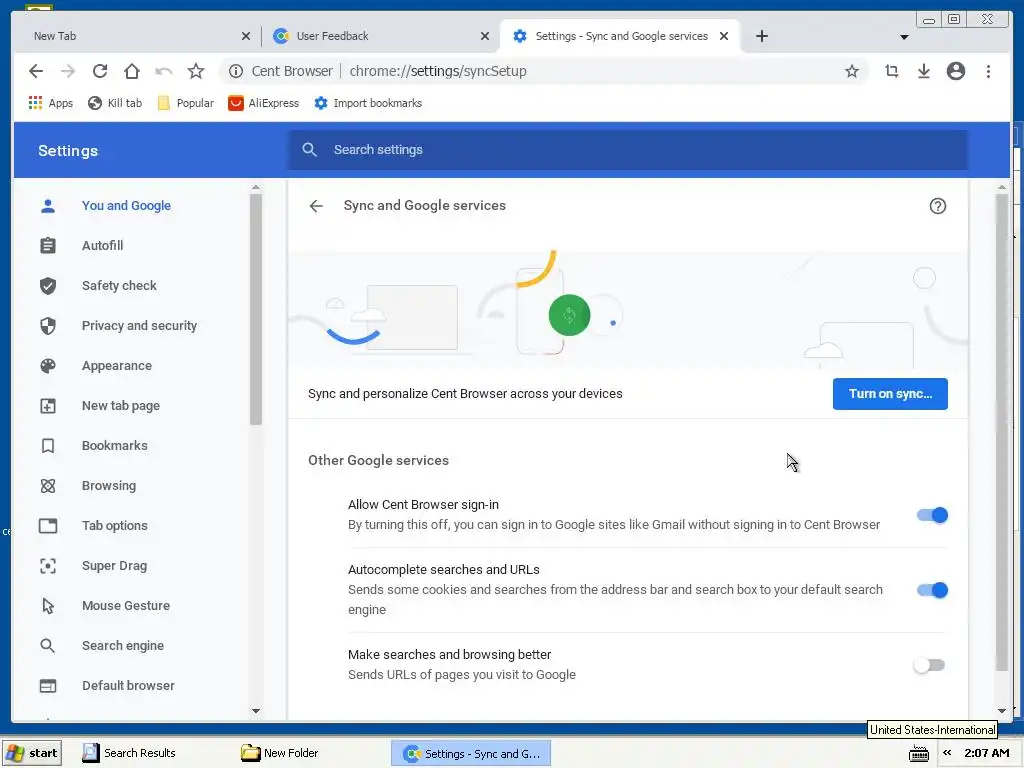The image size is (1024, 768).
Task: Open Mouse Gesture settings
Action: click(x=125, y=606)
